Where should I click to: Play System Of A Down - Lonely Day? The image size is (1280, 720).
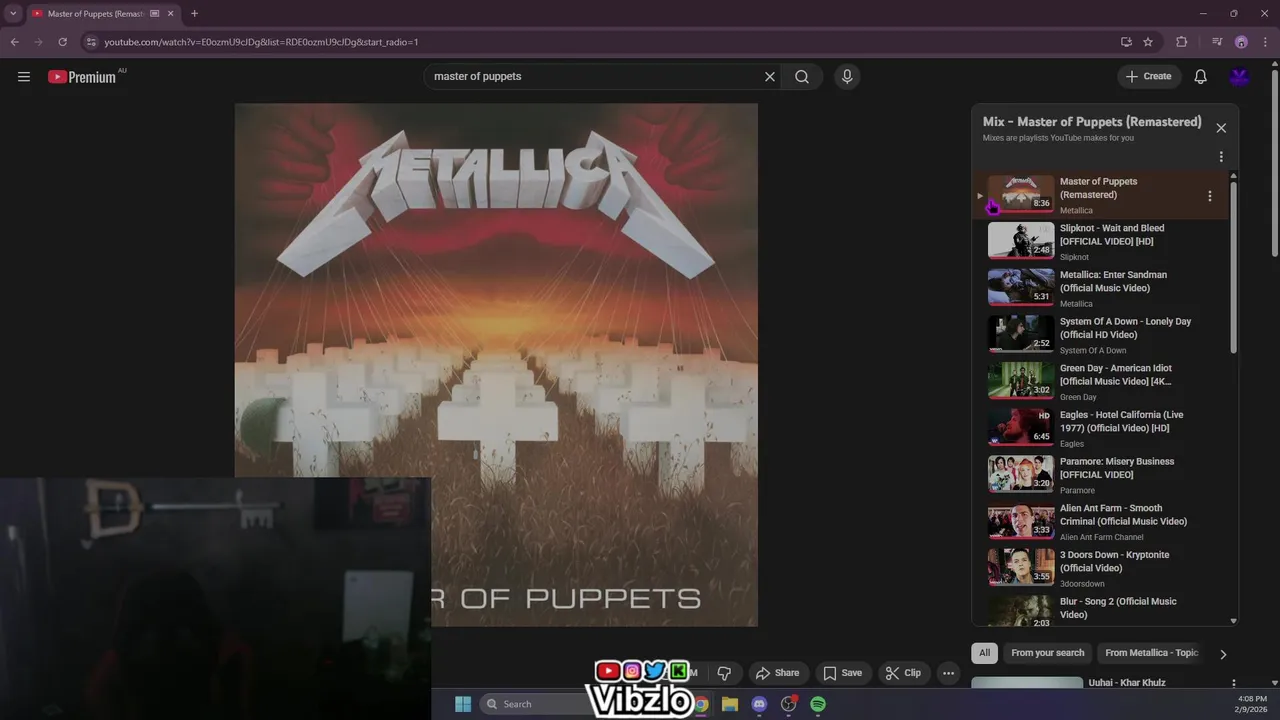coord(1100,335)
